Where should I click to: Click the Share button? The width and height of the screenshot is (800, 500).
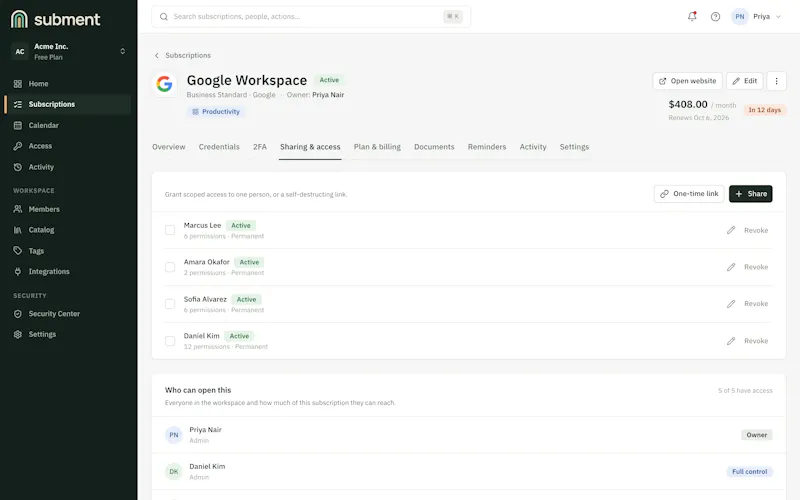point(751,194)
